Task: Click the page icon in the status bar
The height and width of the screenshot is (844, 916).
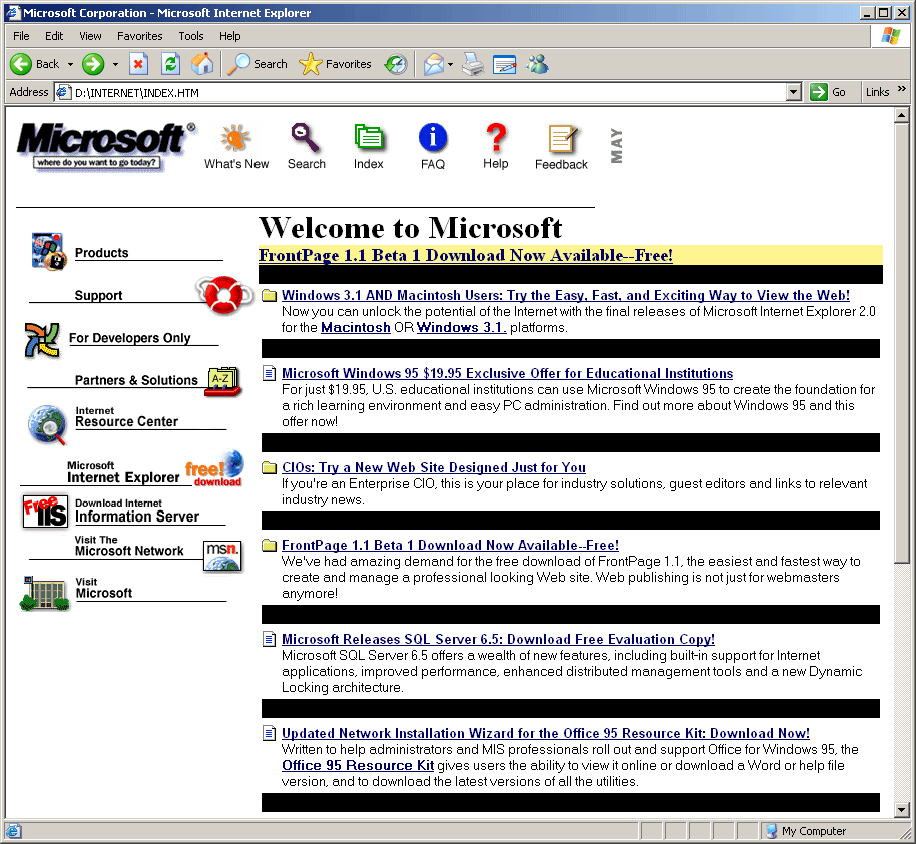Action: (13, 831)
